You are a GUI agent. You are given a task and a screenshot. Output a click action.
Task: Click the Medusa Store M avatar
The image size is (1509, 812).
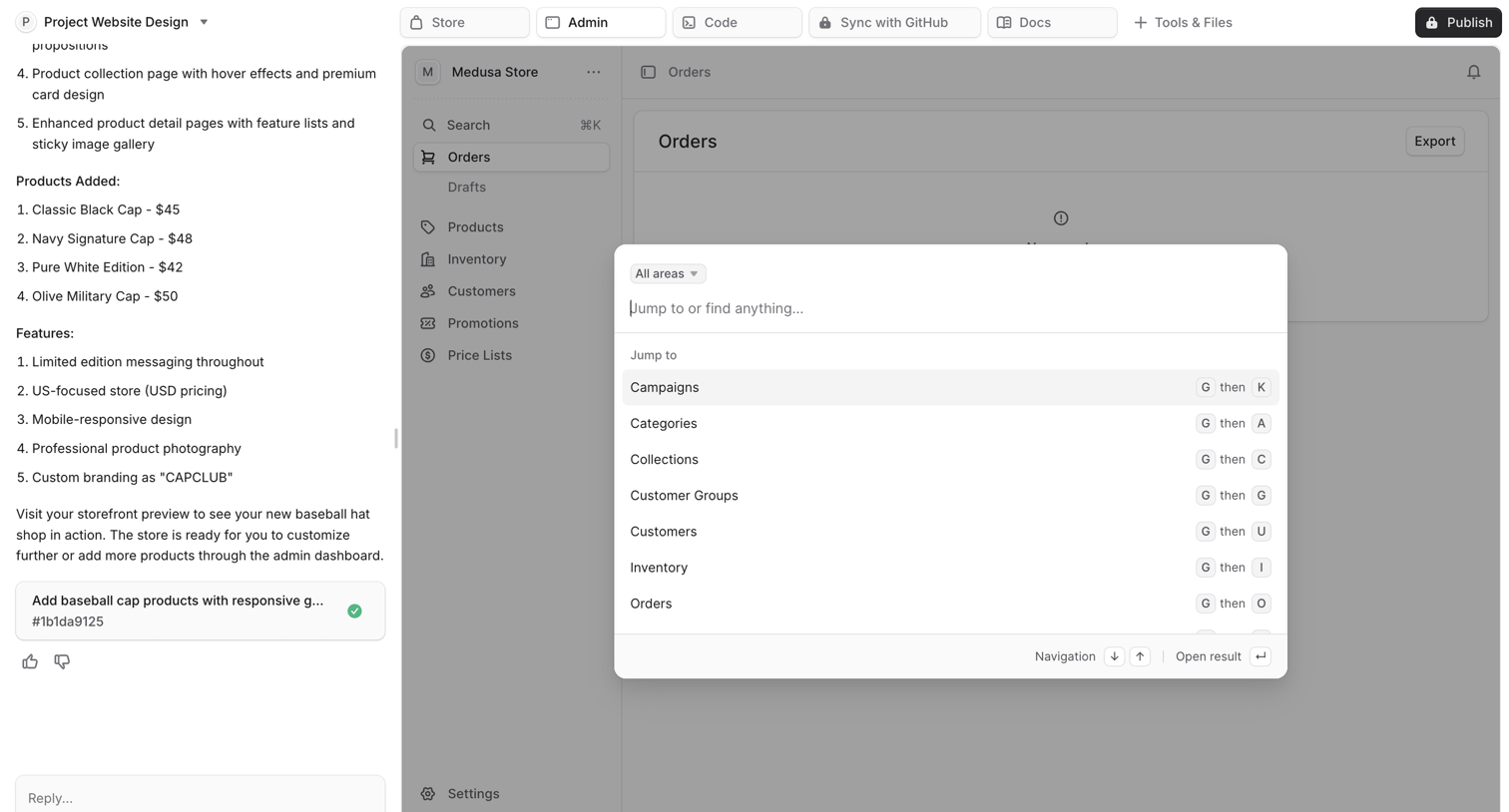427,72
